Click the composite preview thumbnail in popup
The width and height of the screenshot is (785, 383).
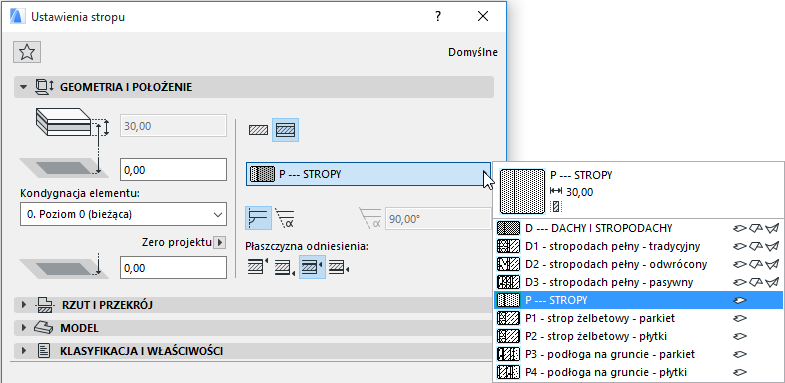tap(522, 191)
